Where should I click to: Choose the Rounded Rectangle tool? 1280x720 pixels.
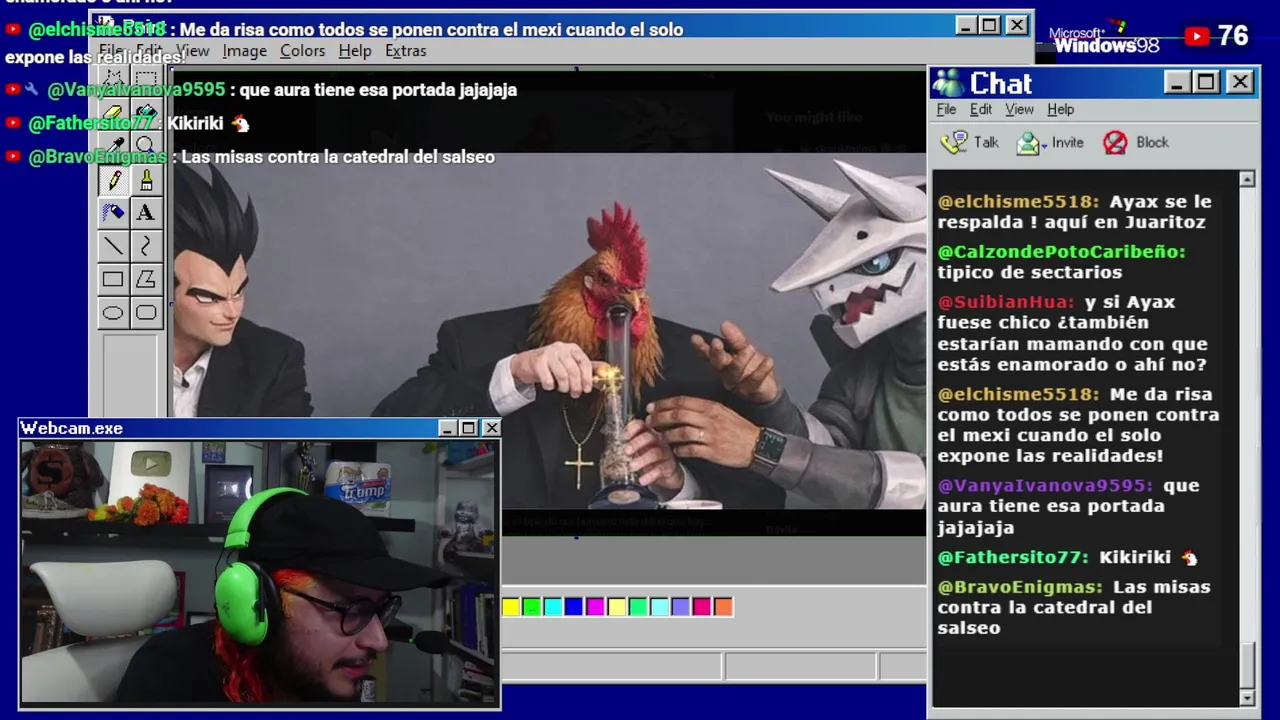(x=146, y=313)
